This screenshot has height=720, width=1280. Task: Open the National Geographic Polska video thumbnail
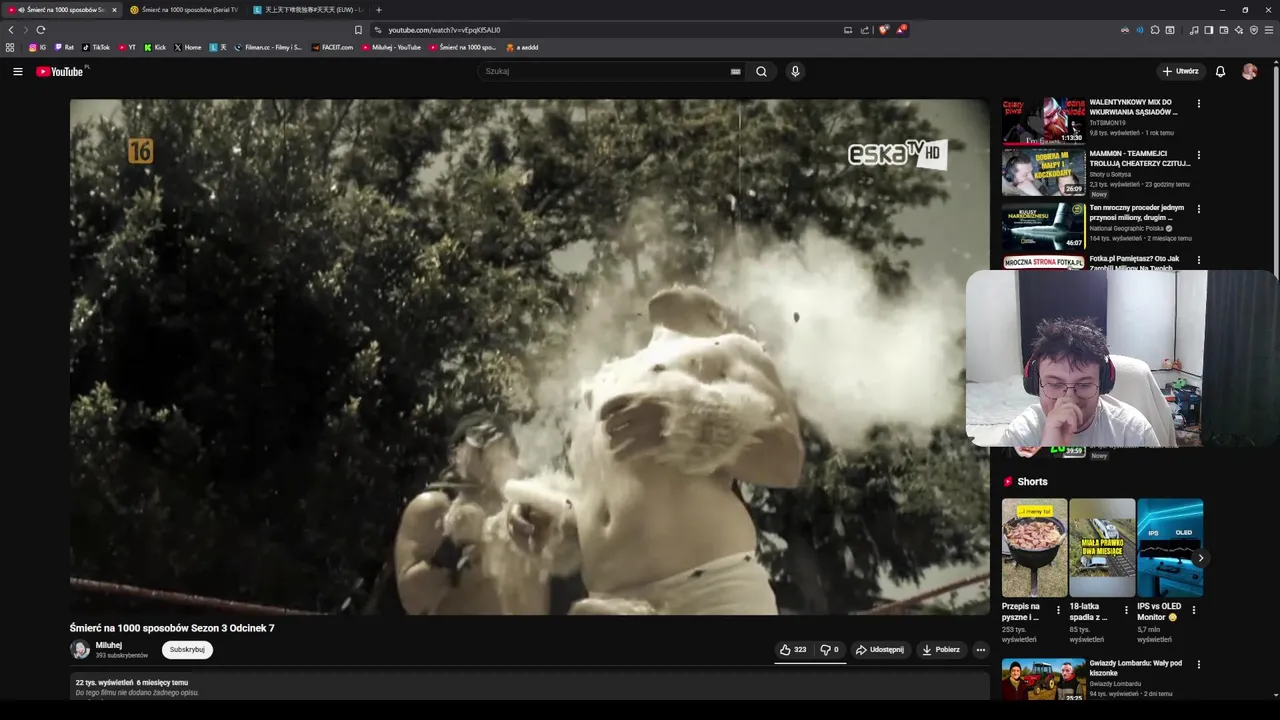point(1044,226)
